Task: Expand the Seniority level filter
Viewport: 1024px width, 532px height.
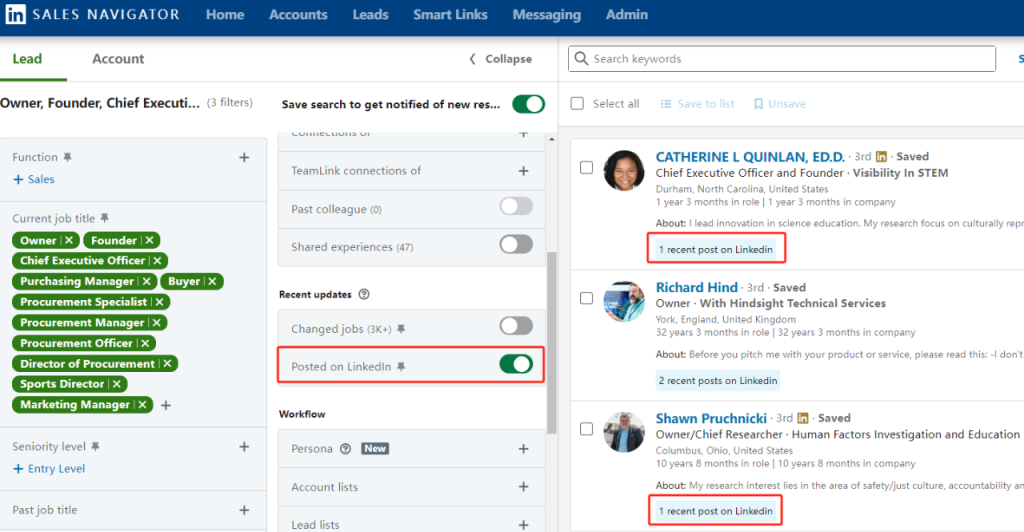Action: (244, 446)
